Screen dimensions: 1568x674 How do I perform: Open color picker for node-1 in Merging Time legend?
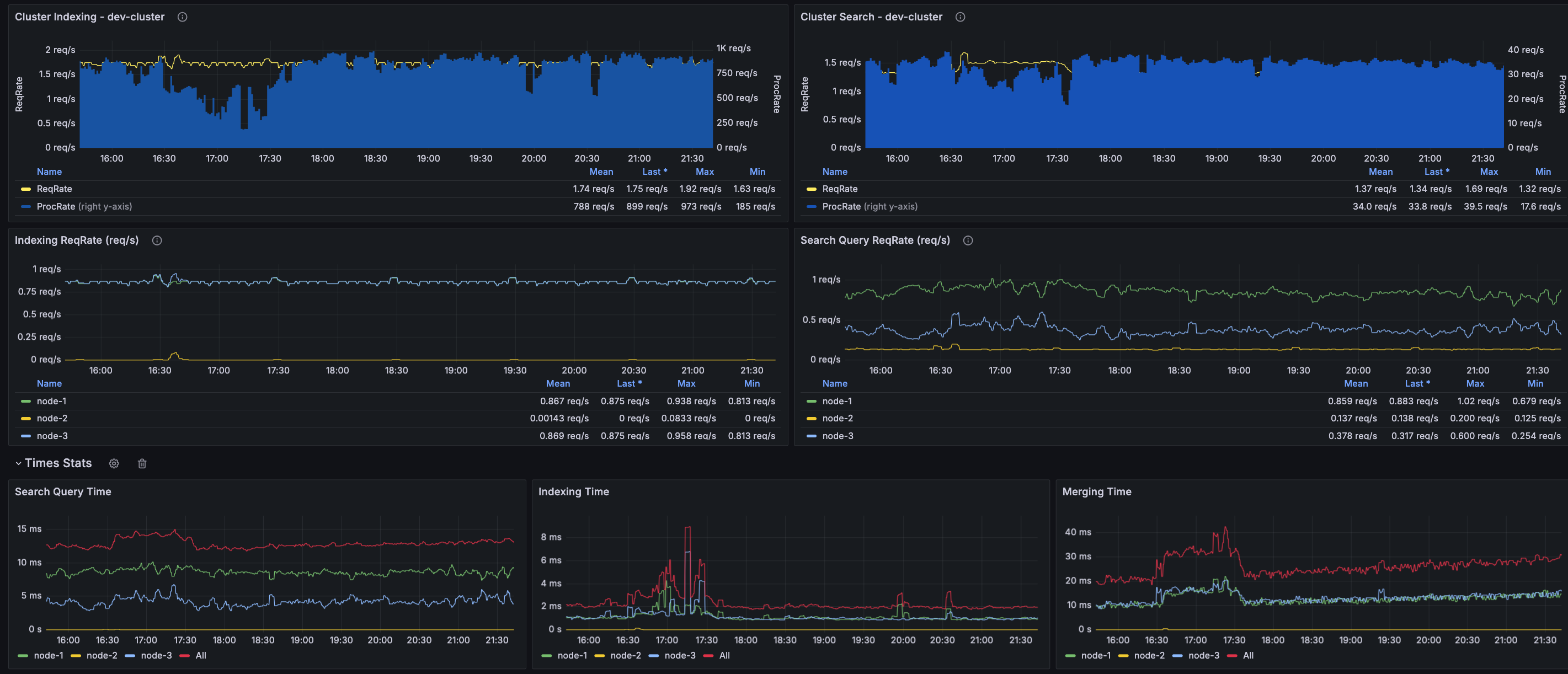tap(1071, 656)
